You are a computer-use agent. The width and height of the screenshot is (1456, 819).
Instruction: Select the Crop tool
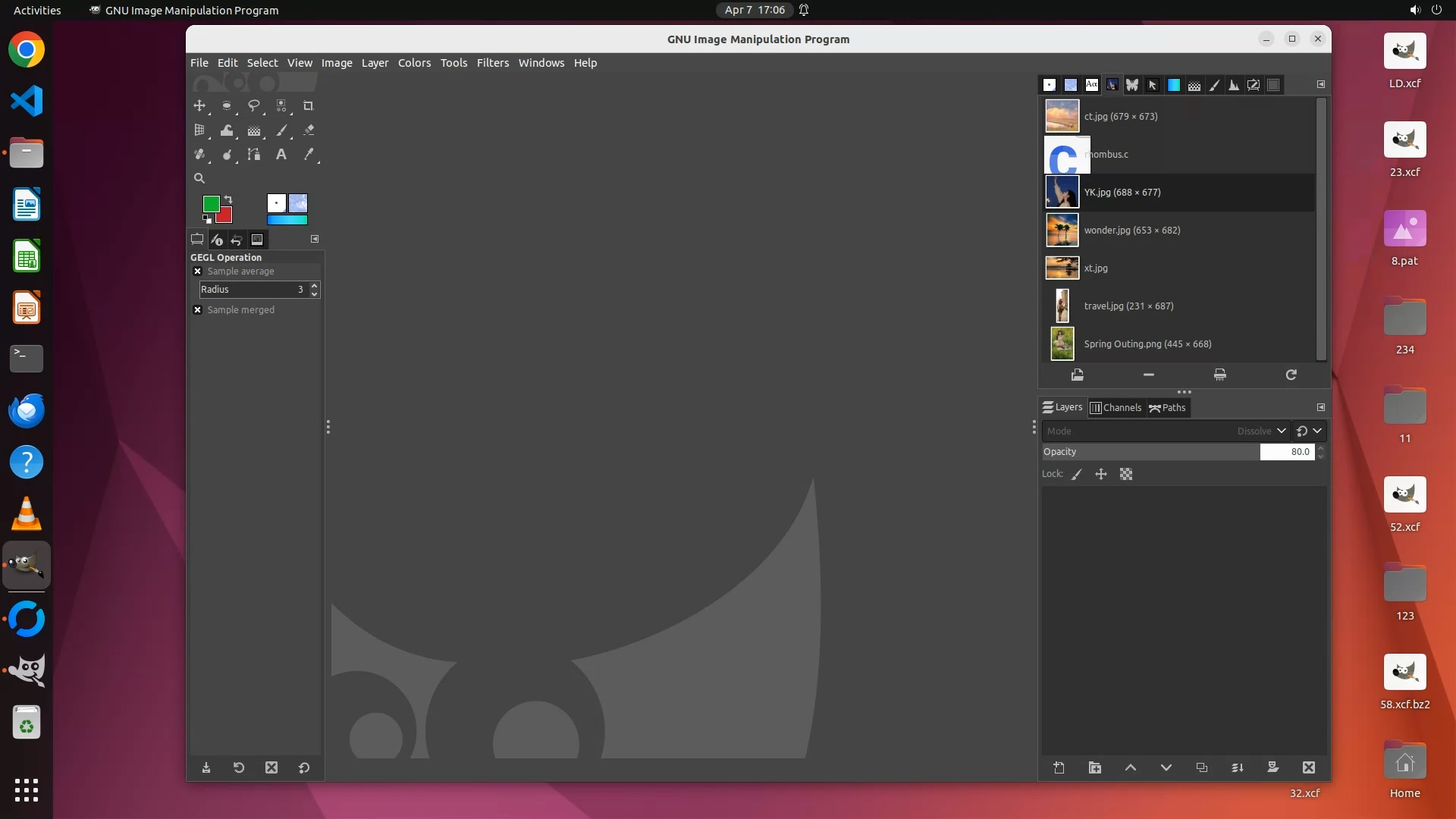click(308, 106)
